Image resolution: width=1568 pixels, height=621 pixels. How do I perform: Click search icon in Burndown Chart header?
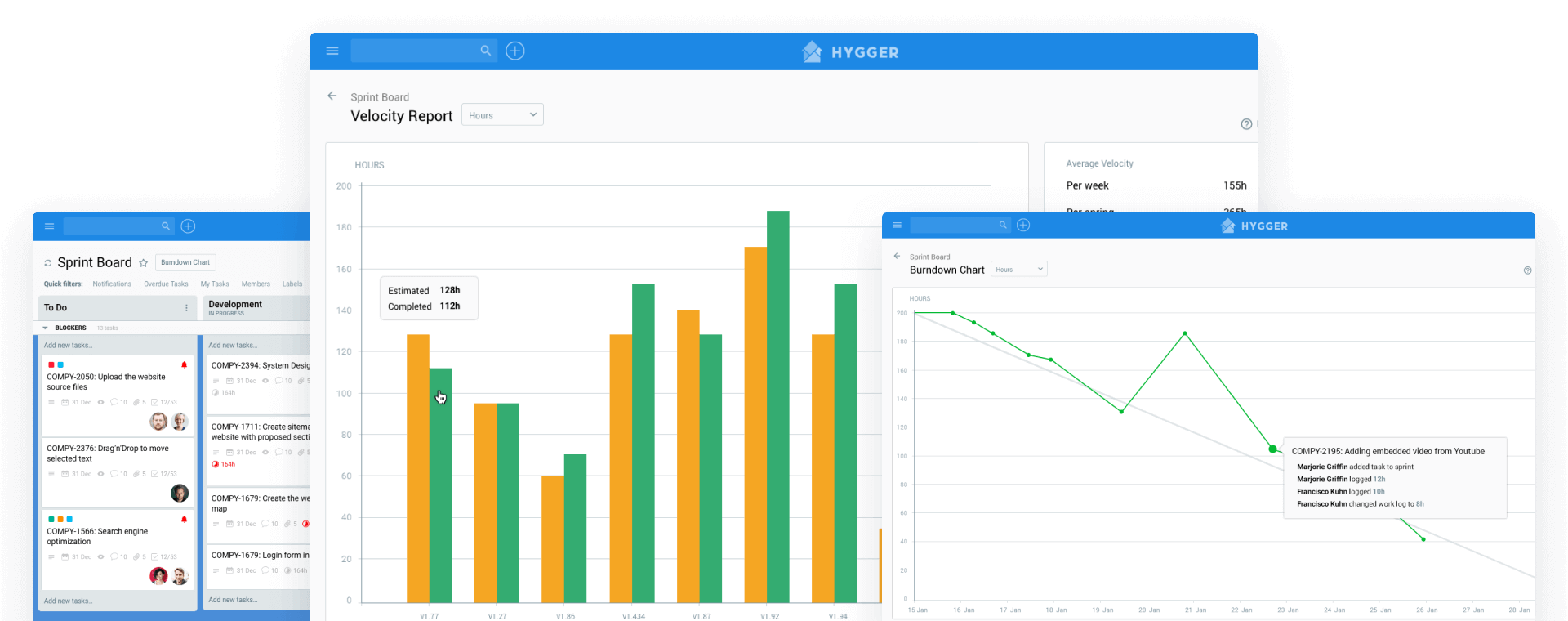(x=1003, y=226)
